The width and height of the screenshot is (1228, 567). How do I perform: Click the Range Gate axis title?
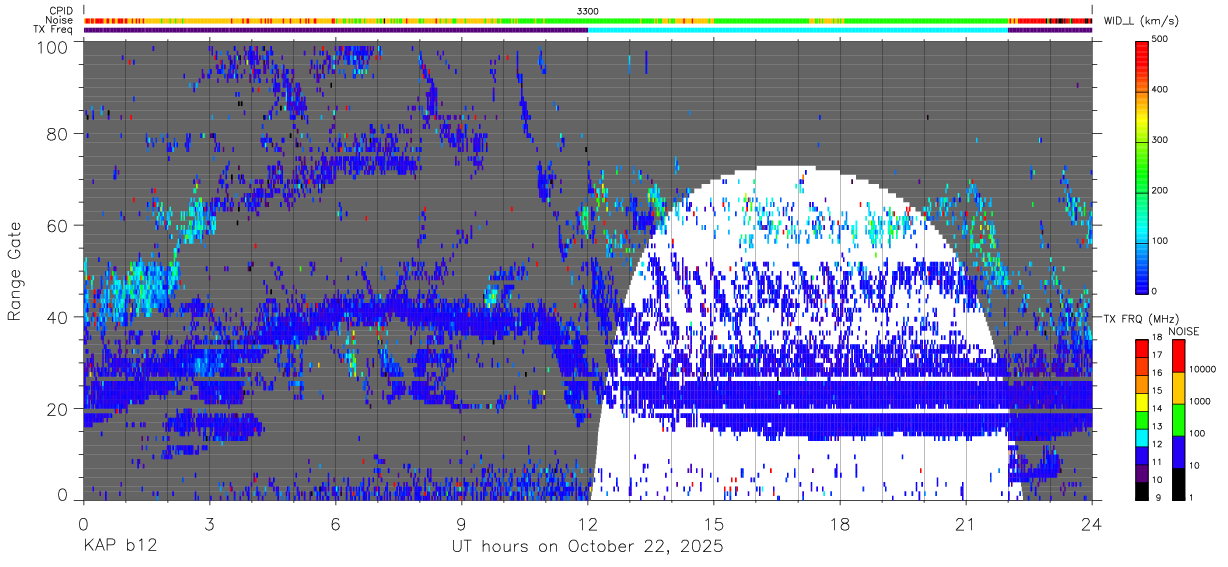(x=15, y=272)
